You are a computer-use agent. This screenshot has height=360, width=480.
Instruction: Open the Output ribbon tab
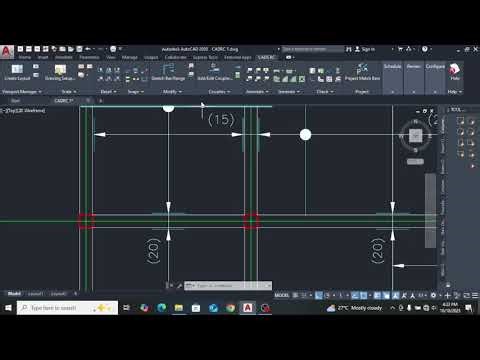(x=151, y=57)
